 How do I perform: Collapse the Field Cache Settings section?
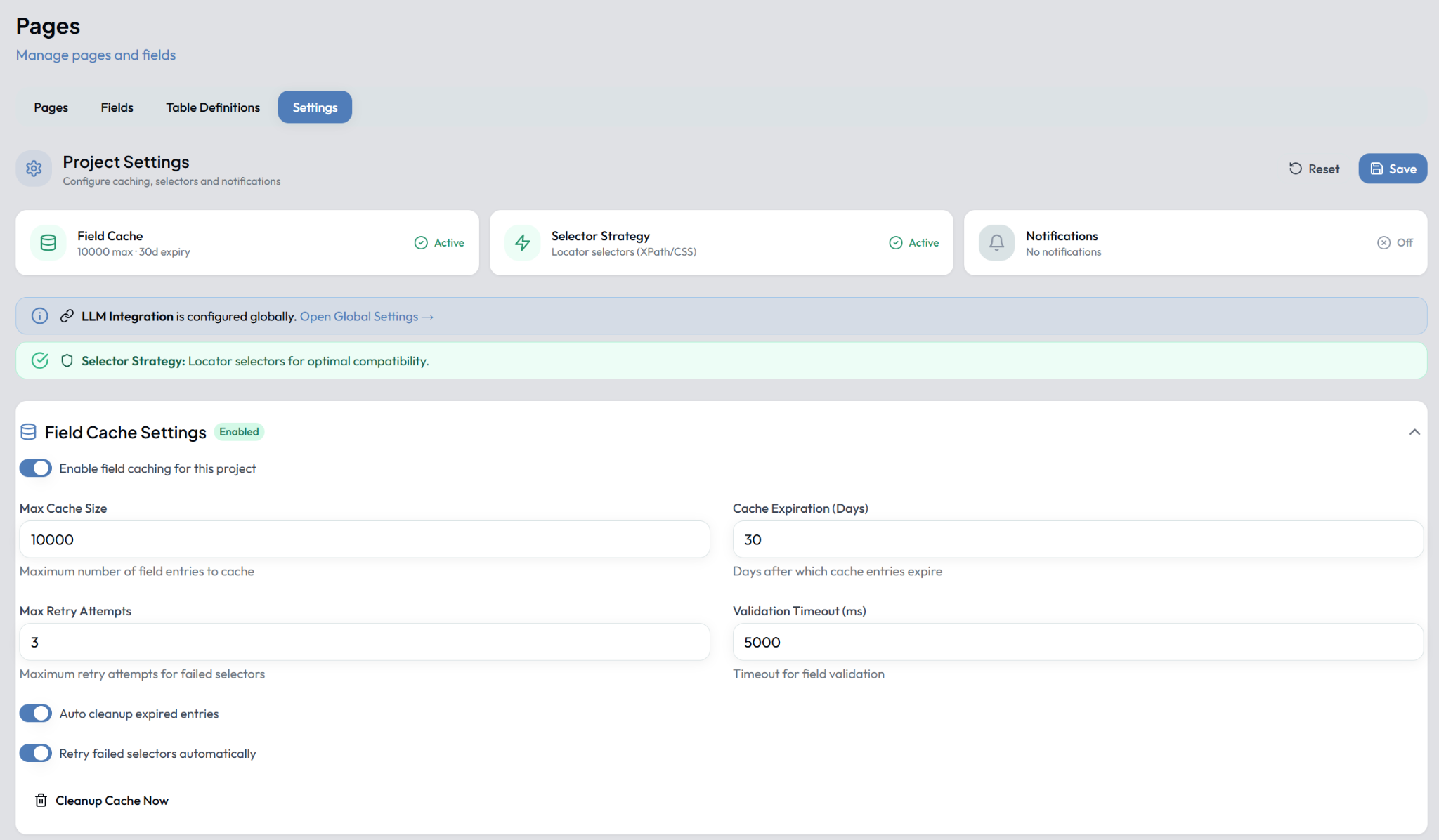point(1414,432)
